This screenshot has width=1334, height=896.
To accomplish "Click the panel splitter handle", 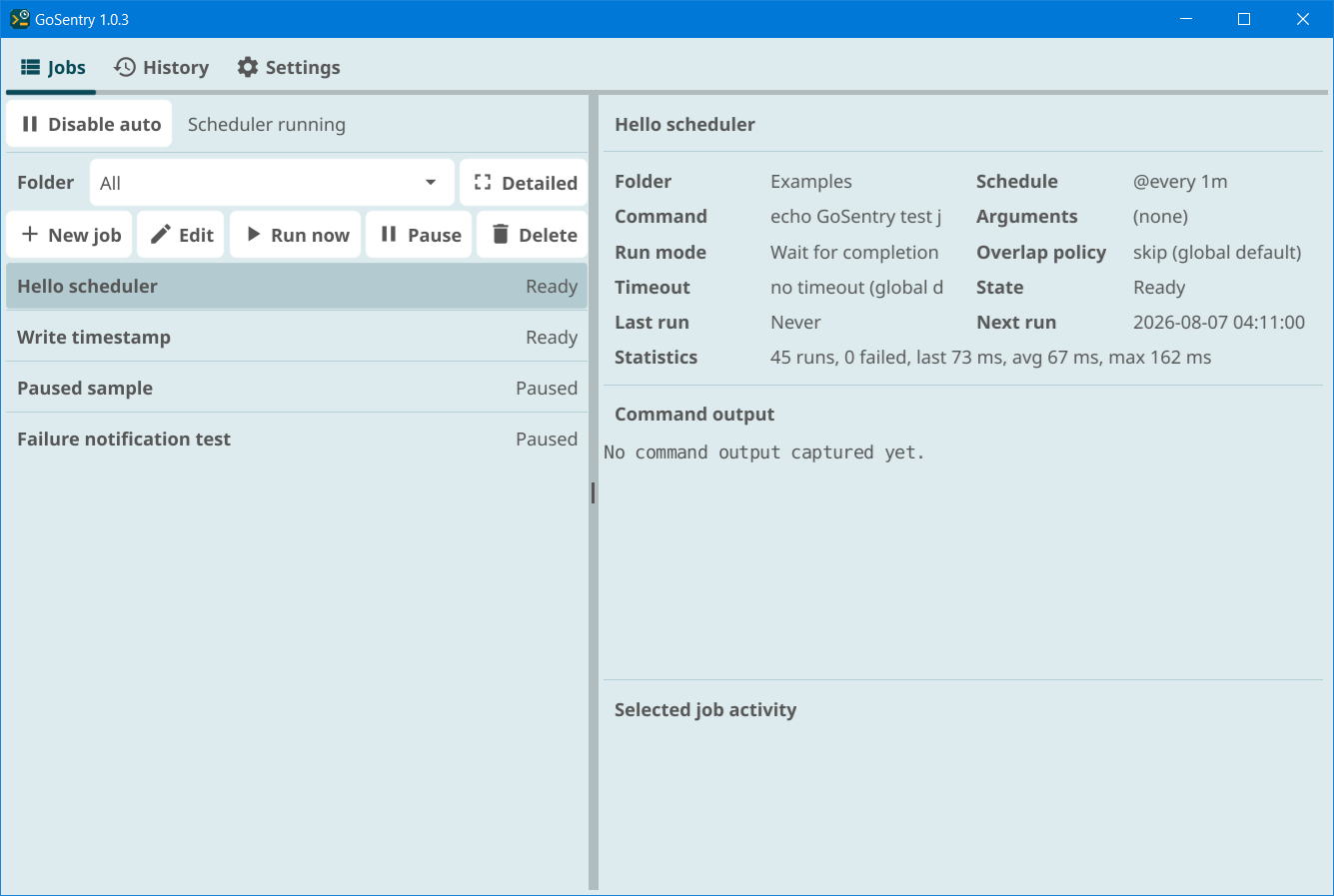I will click(594, 492).
